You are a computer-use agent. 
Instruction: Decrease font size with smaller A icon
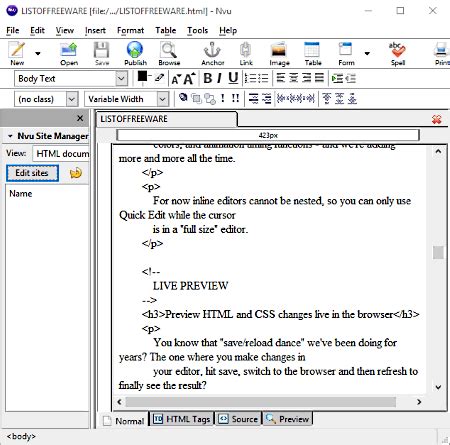point(176,79)
